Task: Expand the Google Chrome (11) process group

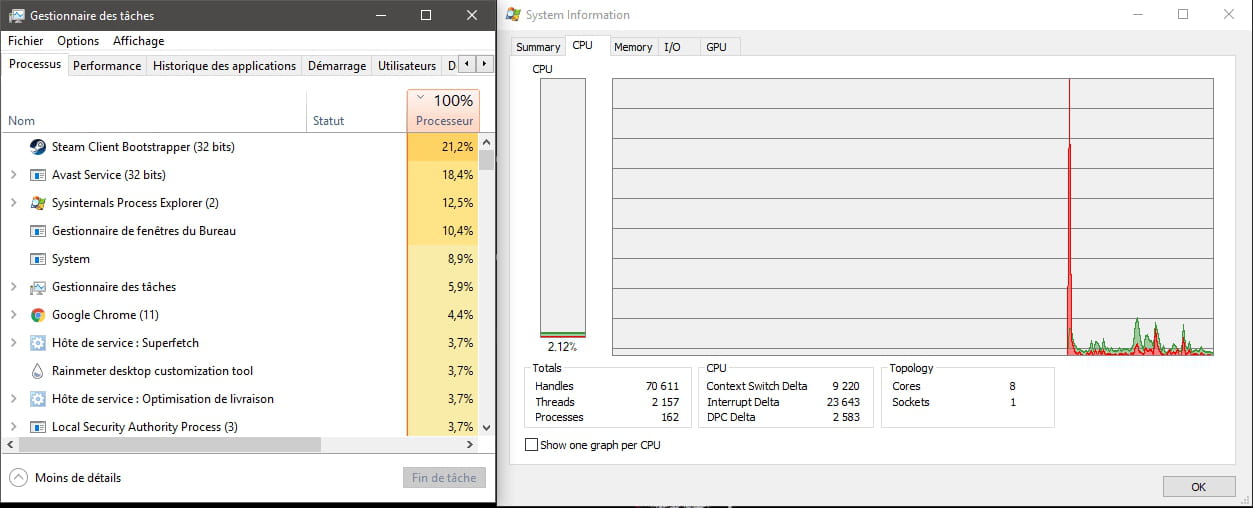Action: pyautogui.click(x=13, y=315)
